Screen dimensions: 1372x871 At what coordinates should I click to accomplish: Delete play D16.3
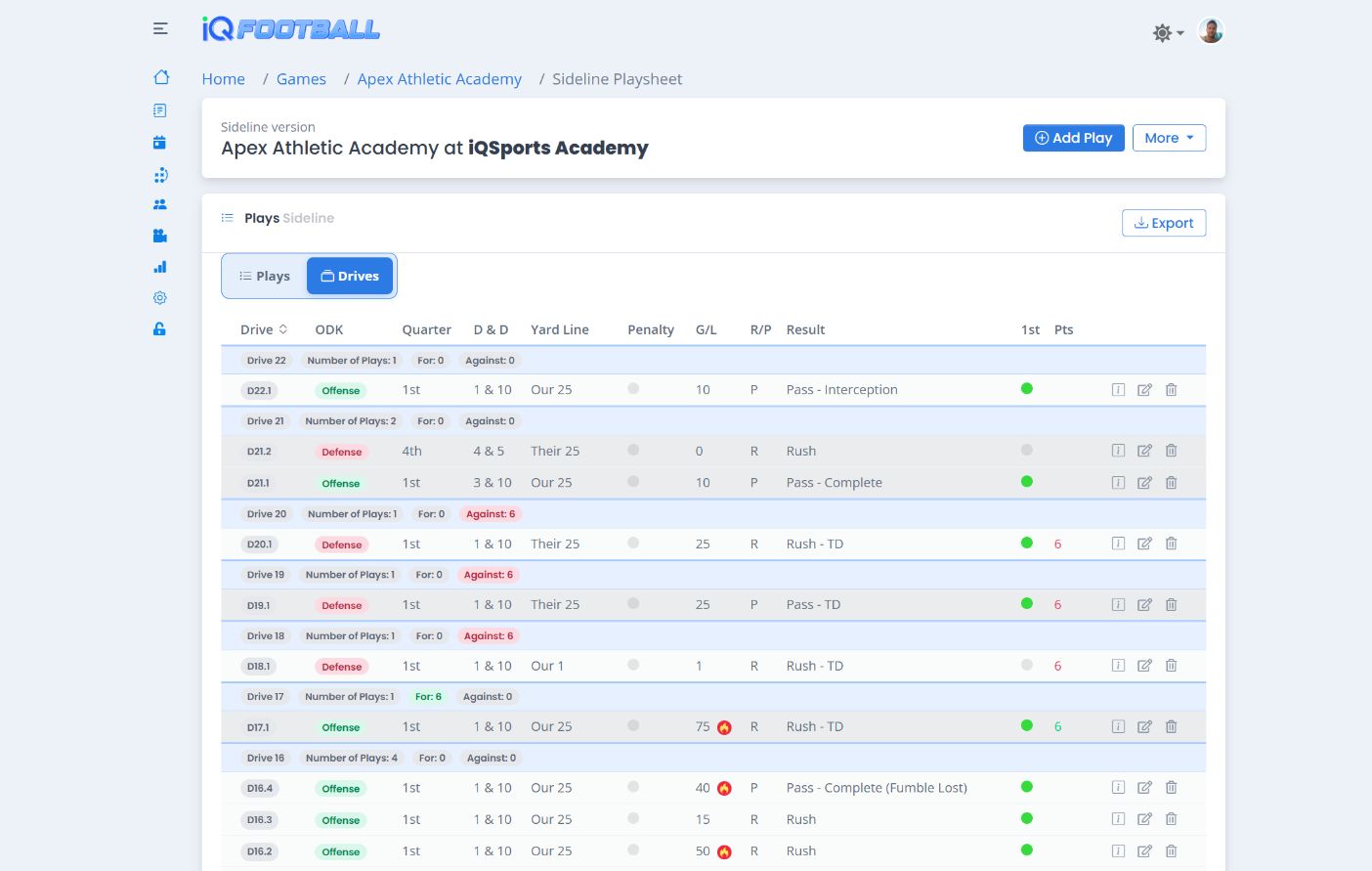tap(1171, 819)
